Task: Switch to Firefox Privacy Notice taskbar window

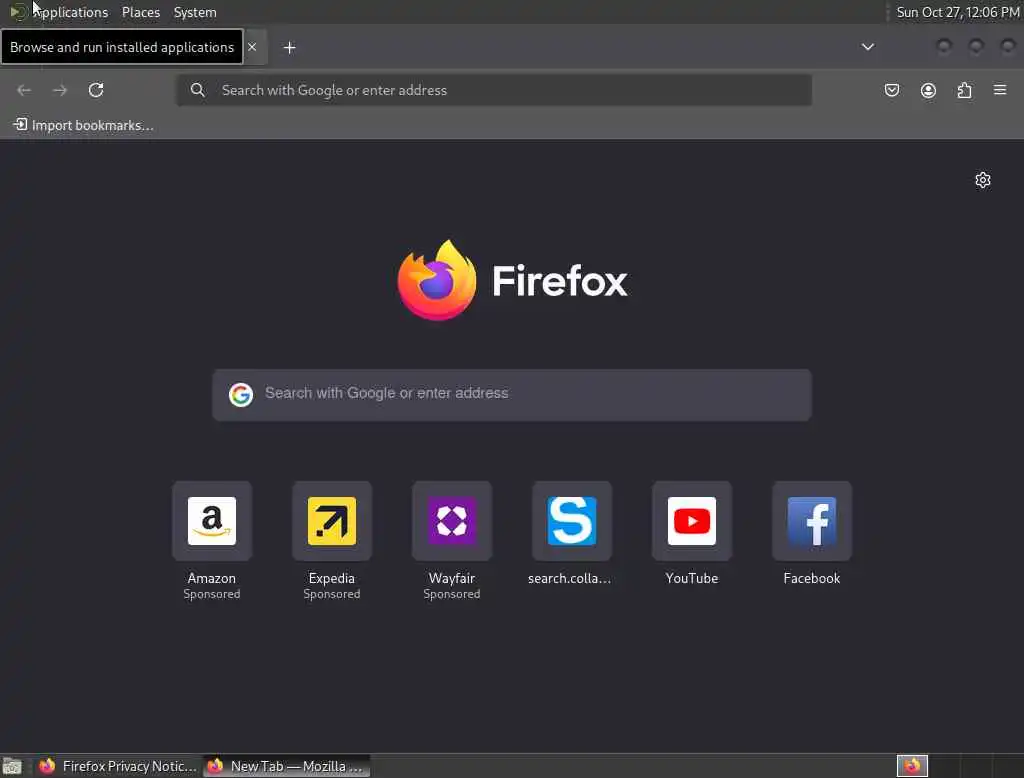Action: pyautogui.click(x=118, y=766)
